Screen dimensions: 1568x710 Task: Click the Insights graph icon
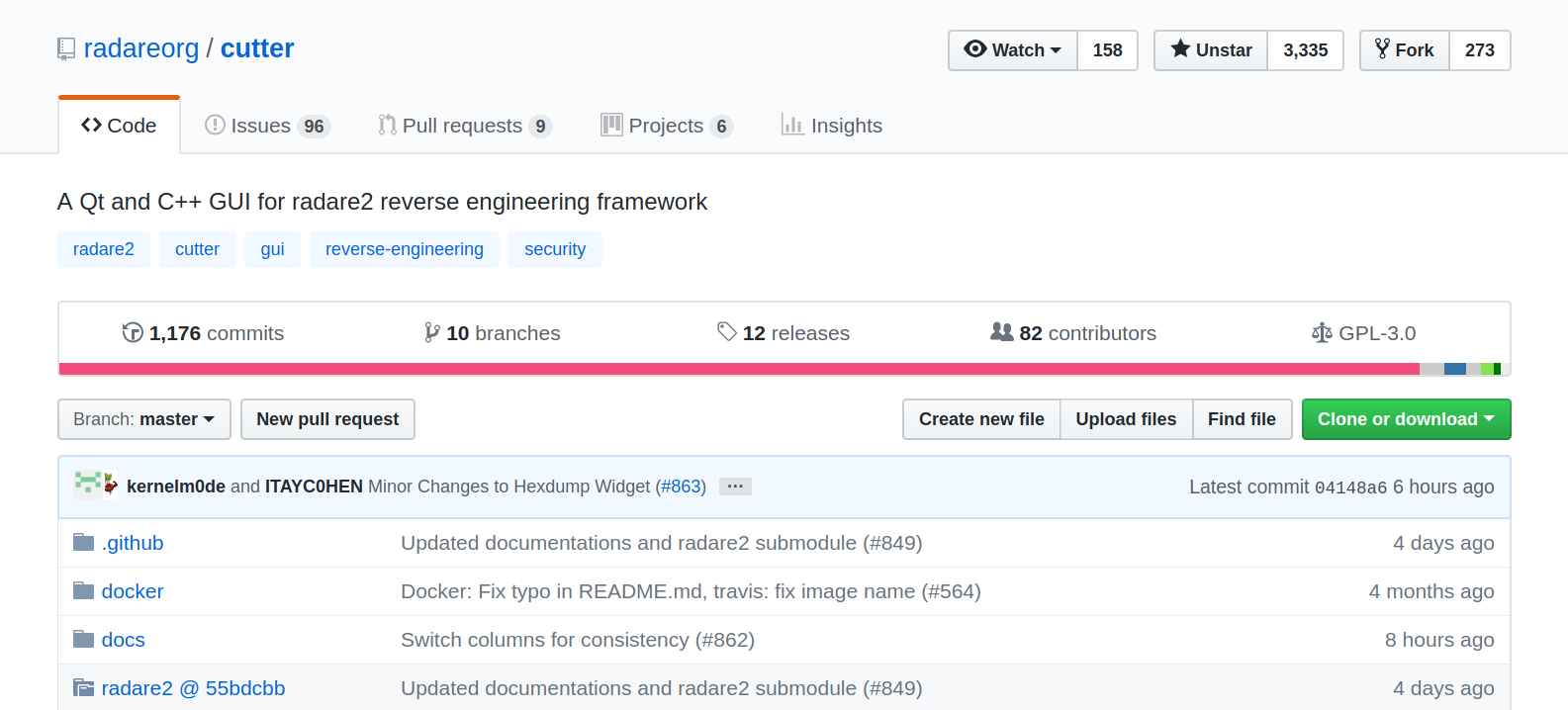(792, 125)
